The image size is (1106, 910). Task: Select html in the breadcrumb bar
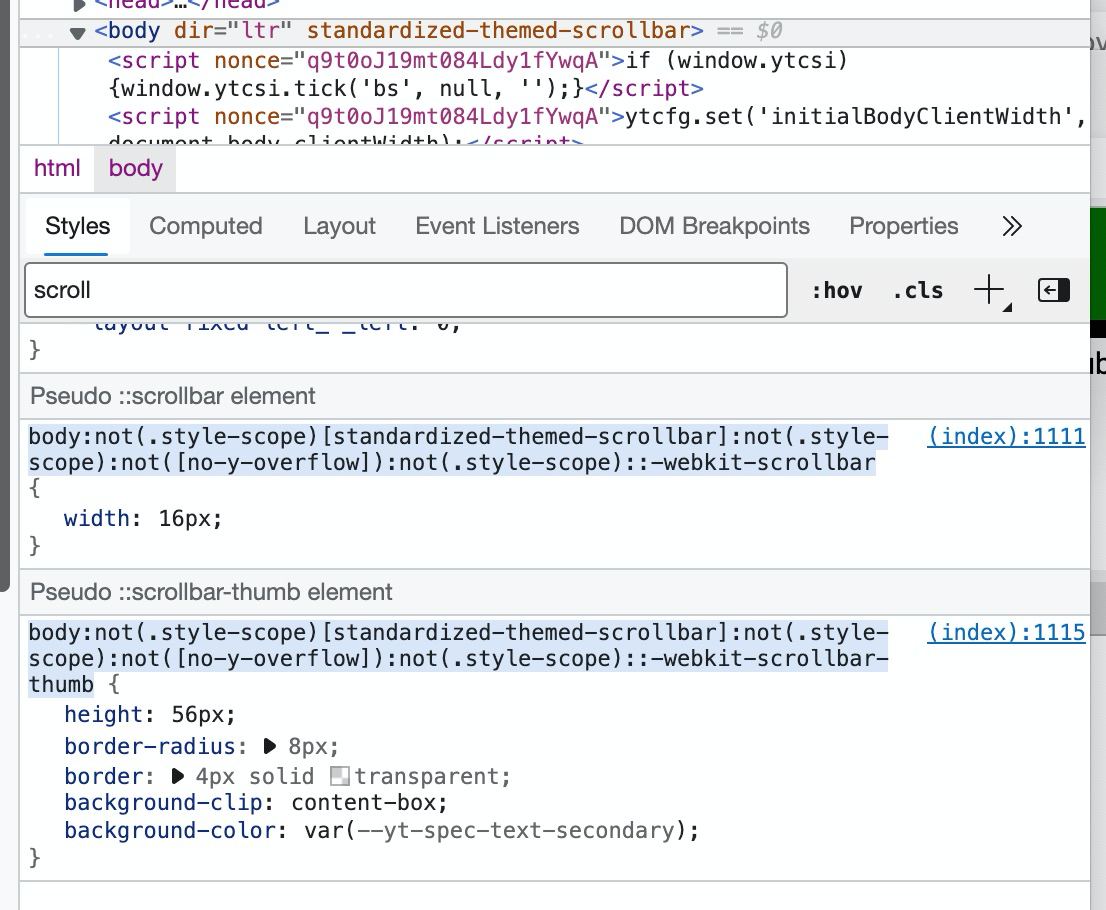[57, 168]
